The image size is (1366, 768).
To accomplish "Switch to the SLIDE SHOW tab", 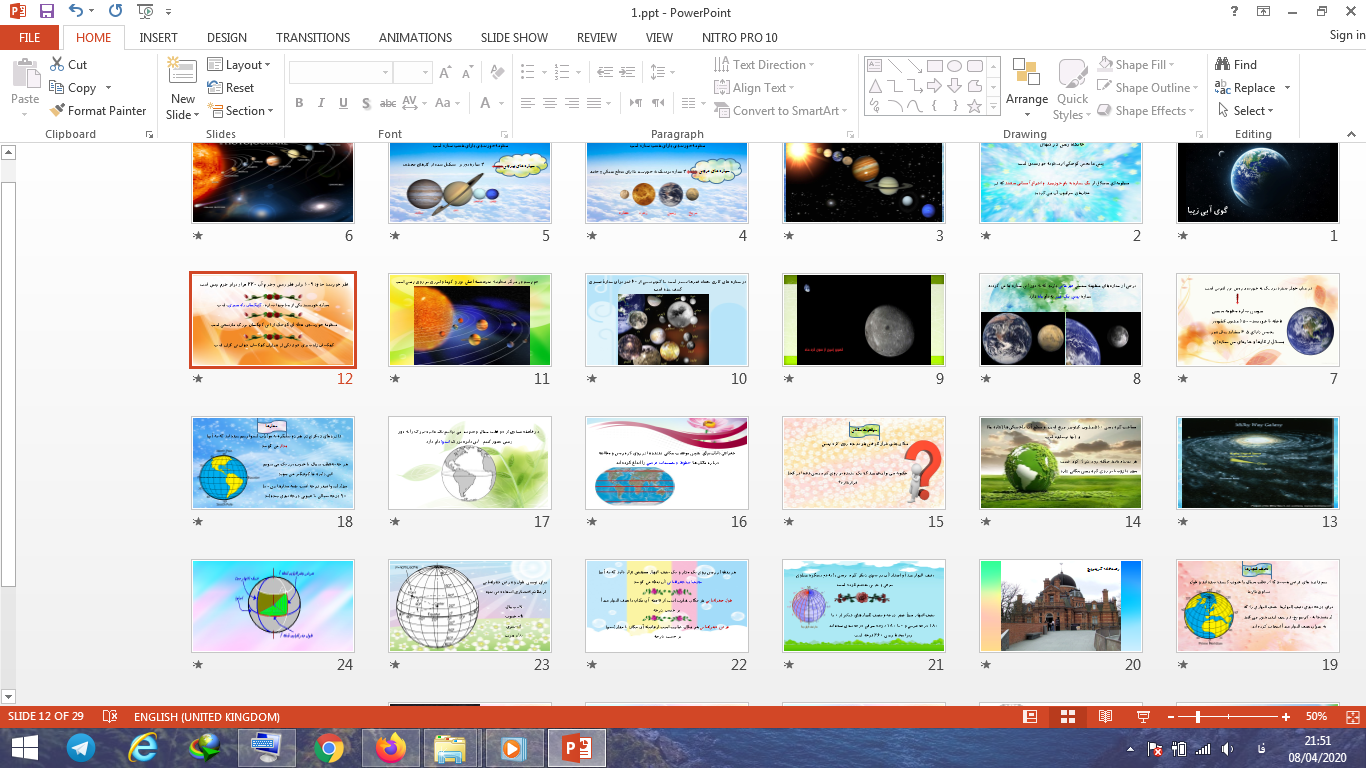I will coord(514,37).
